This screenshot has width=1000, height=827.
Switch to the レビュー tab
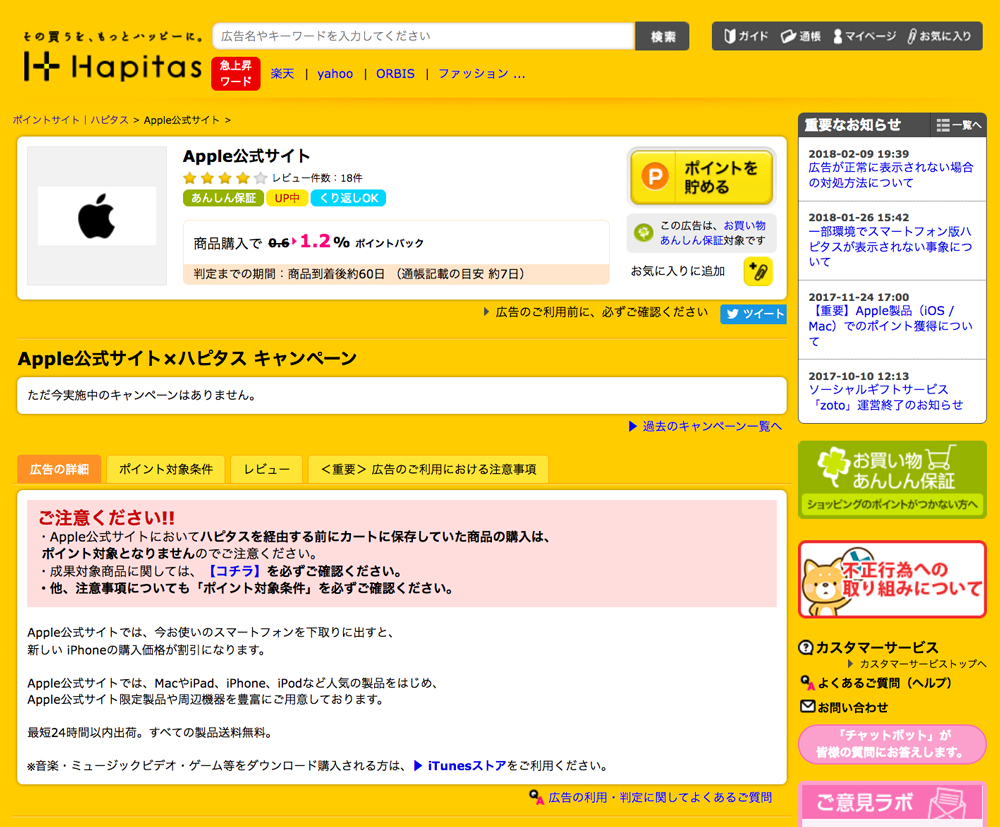tap(267, 469)
